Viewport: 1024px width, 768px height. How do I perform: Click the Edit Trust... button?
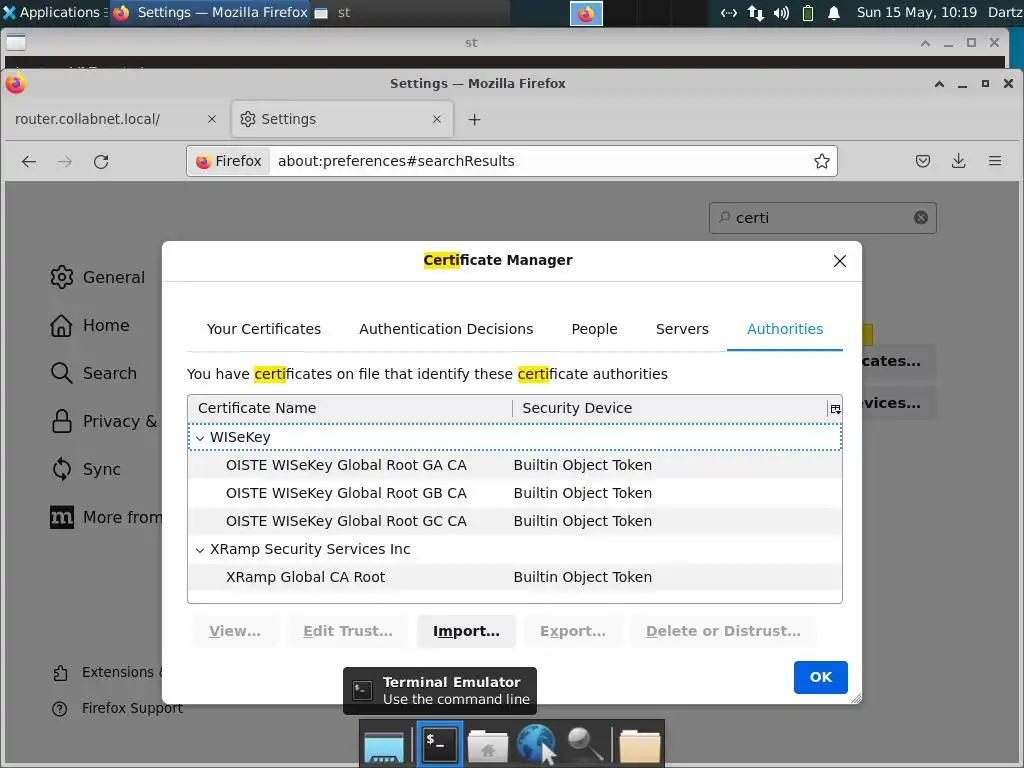[348, 632]
